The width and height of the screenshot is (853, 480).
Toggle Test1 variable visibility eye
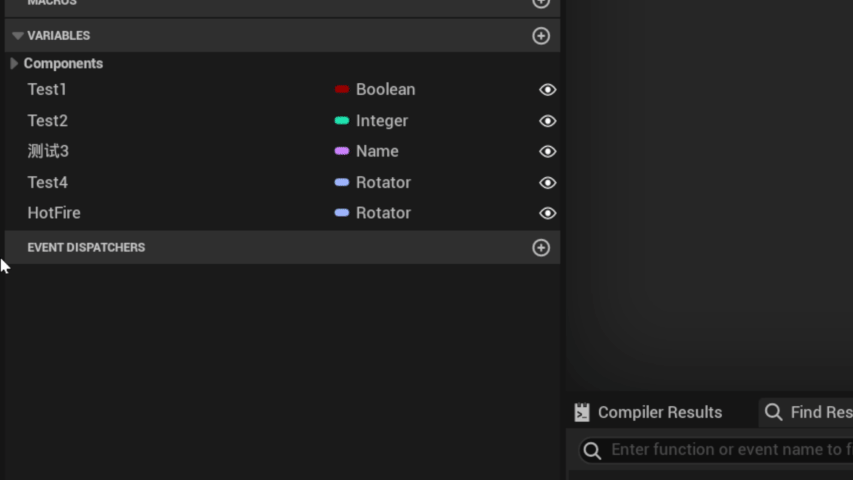(547, 90)
